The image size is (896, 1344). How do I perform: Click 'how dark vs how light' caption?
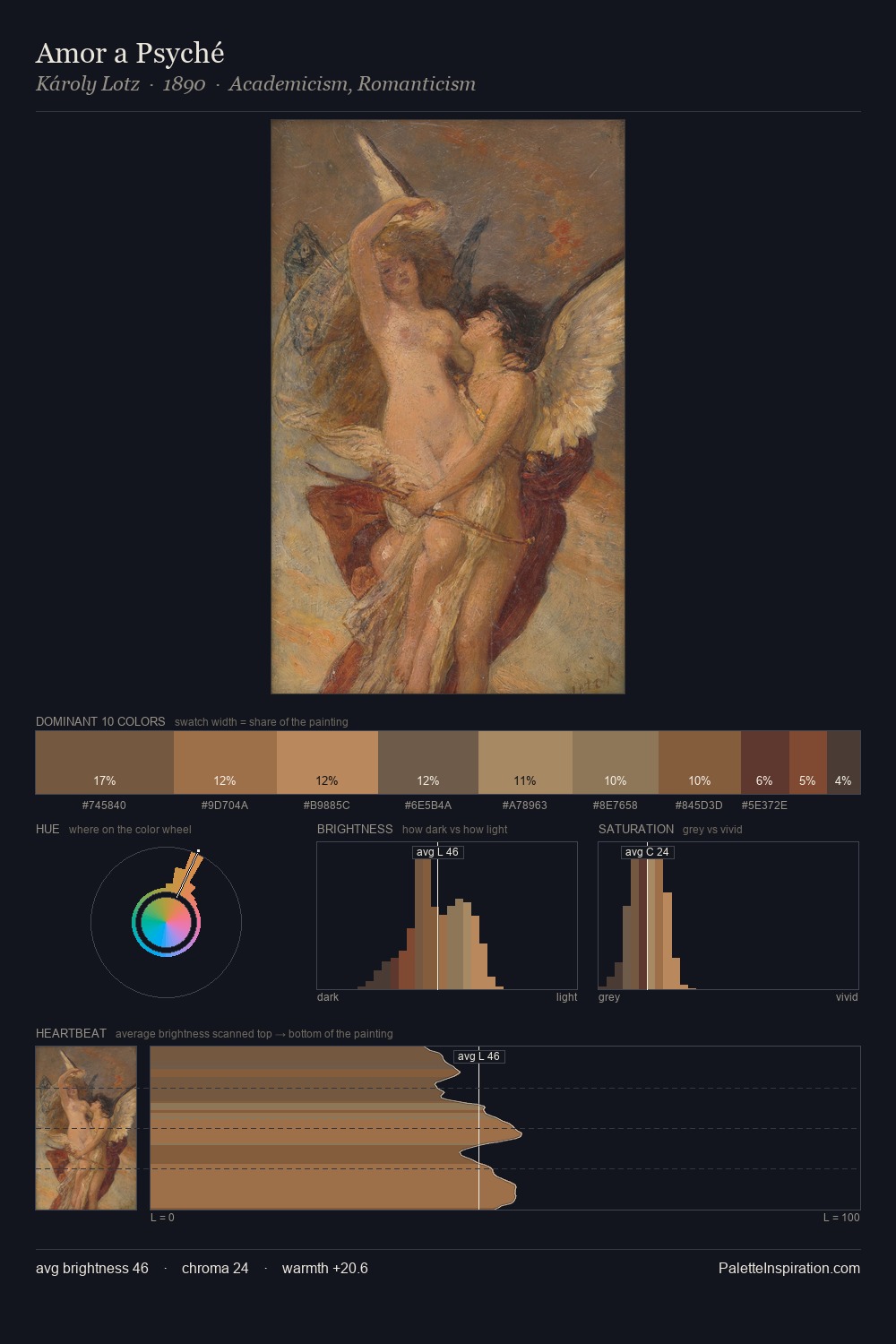click(x=455, y=830)
